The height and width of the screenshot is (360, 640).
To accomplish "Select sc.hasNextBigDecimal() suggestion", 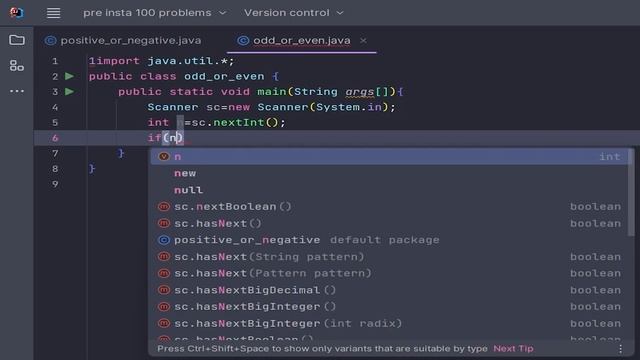I will point(390,290).
